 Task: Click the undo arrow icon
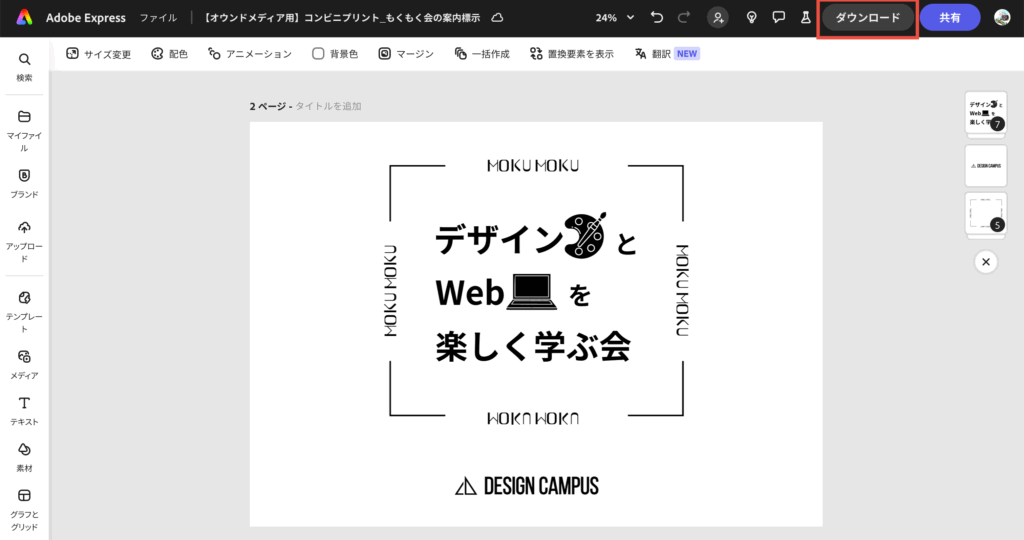[656, 18]
